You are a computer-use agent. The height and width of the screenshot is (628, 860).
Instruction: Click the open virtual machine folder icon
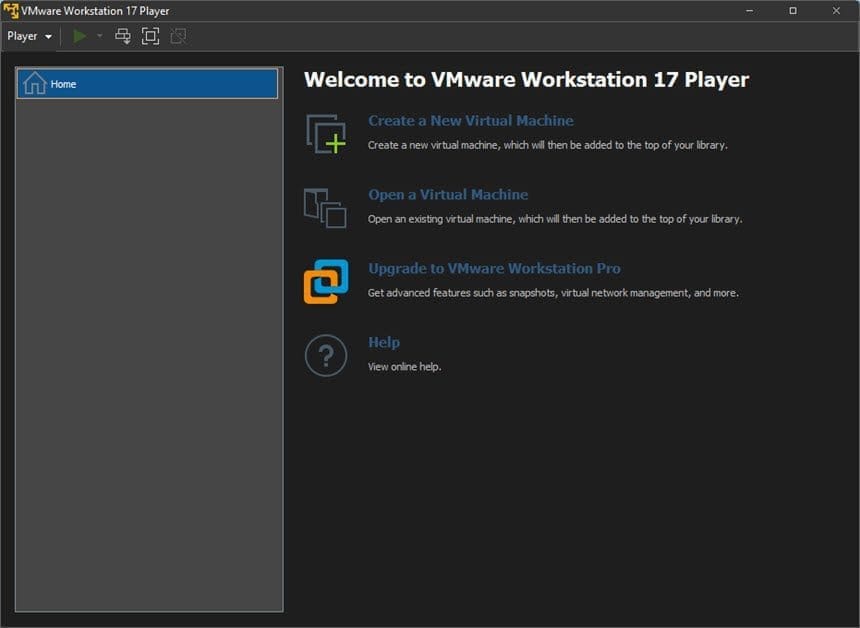[325, 208]
